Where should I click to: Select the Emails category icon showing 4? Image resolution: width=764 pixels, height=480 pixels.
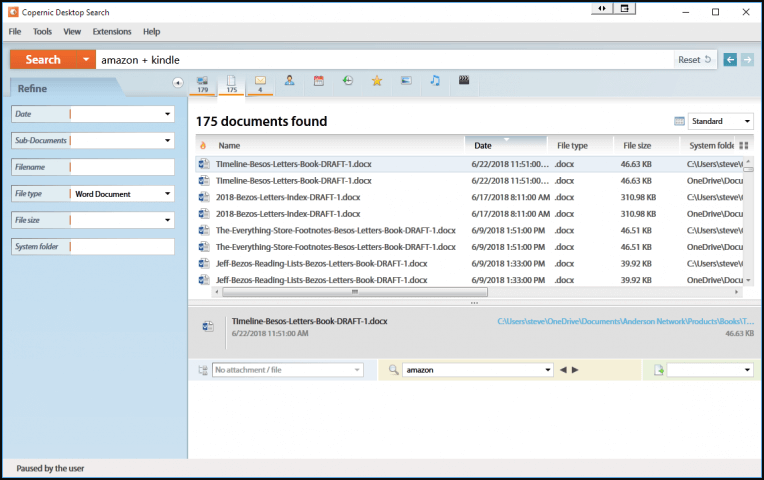point(260,84)
